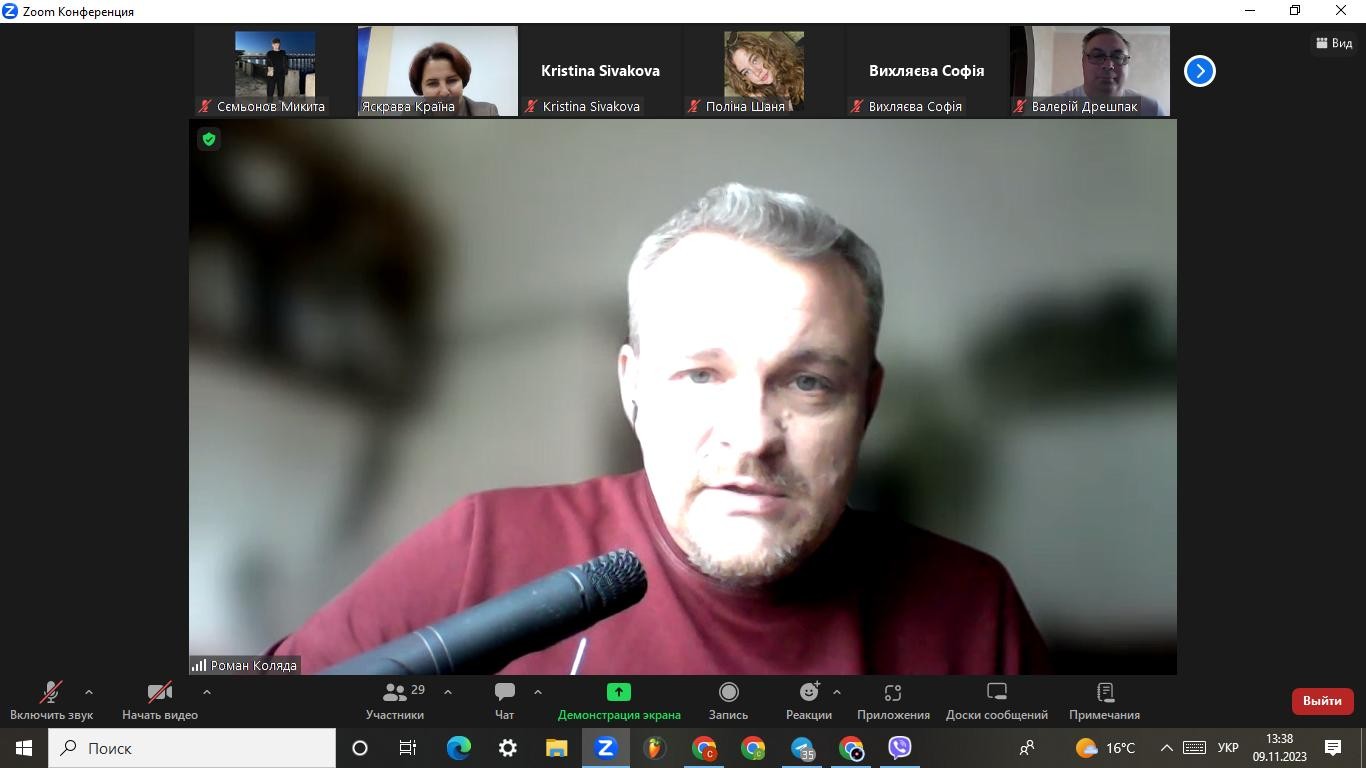Open Telegram icon with 35 badge
This screenshot has height=768, width=1366.
click(802, 748)
